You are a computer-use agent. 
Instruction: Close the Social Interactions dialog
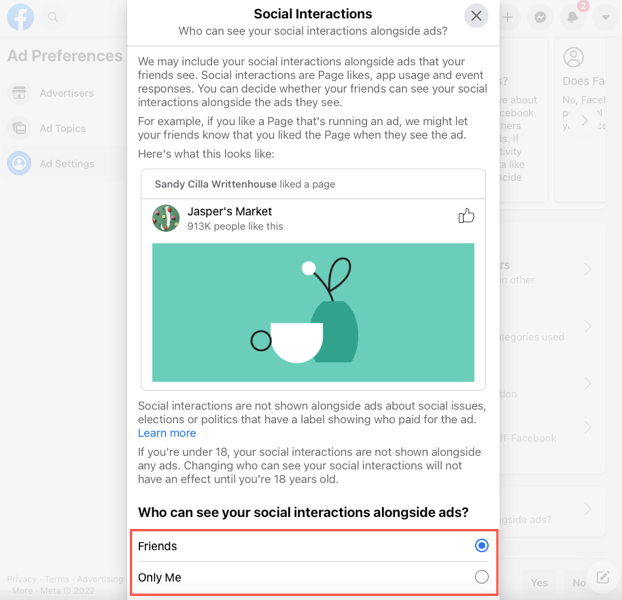476,16
